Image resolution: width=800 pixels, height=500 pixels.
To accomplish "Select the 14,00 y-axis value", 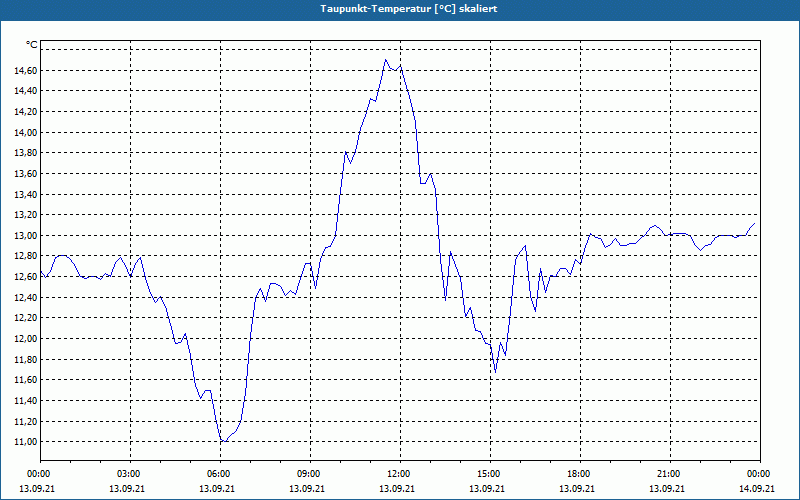I will (x=26, y=132).
